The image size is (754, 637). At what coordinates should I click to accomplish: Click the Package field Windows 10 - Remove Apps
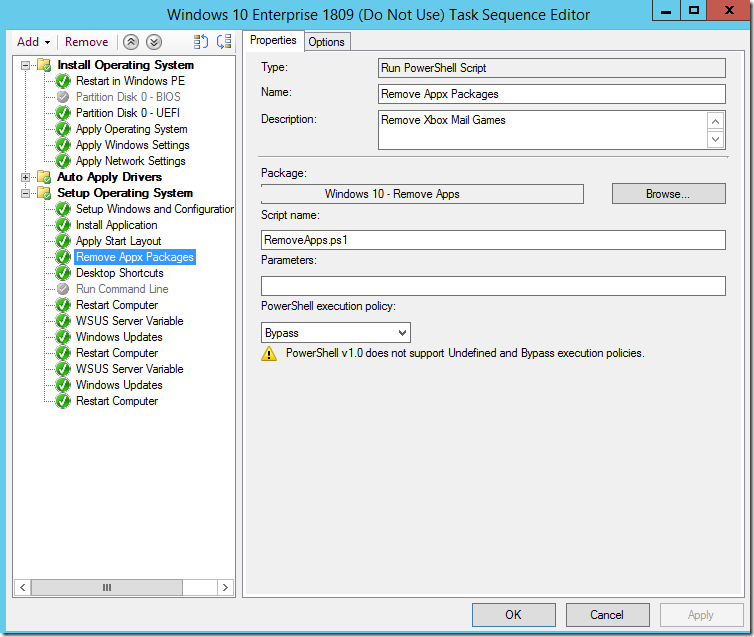click(422, 194)
